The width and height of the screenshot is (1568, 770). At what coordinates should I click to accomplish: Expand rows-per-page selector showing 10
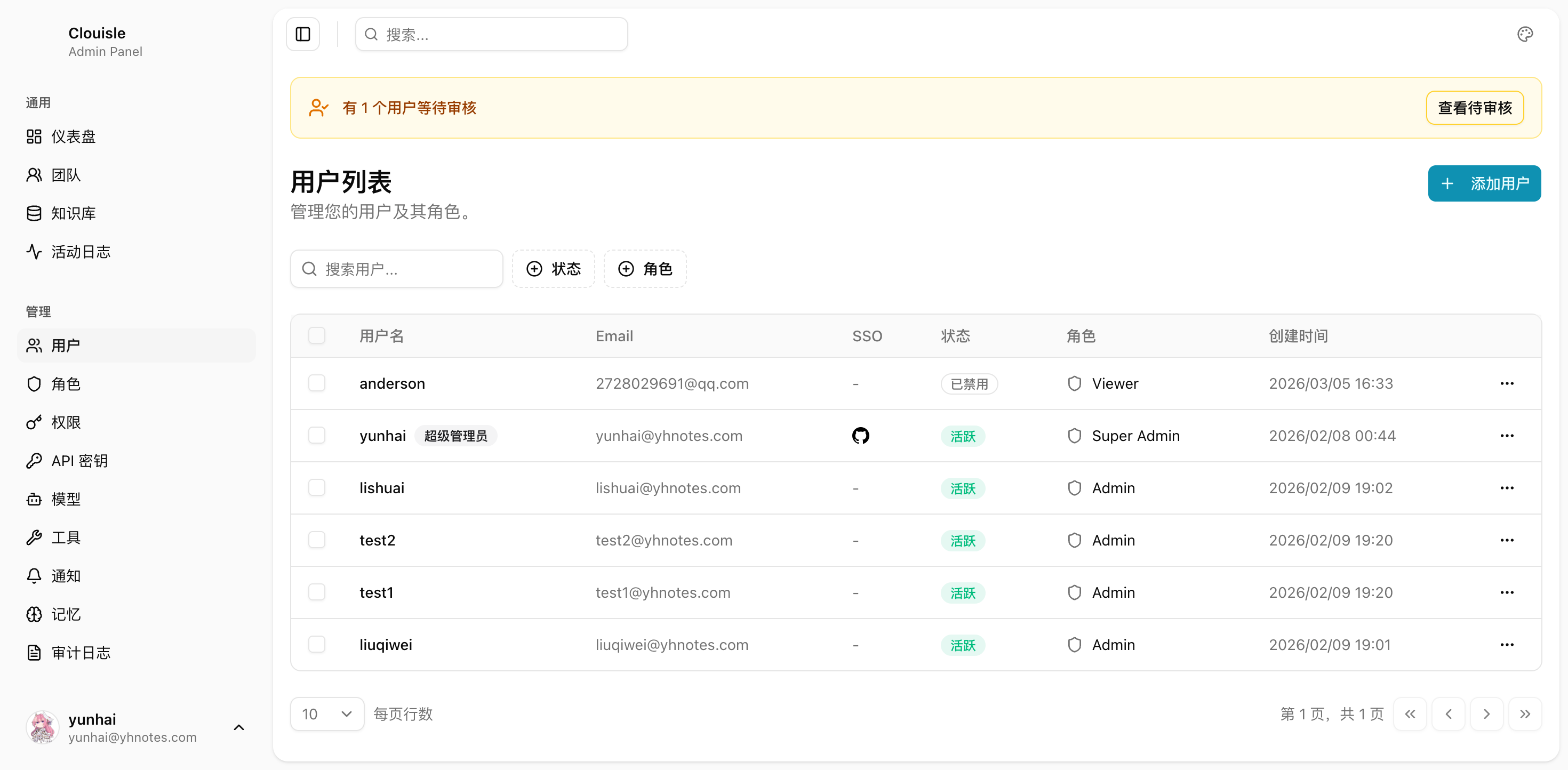[327, 714]
